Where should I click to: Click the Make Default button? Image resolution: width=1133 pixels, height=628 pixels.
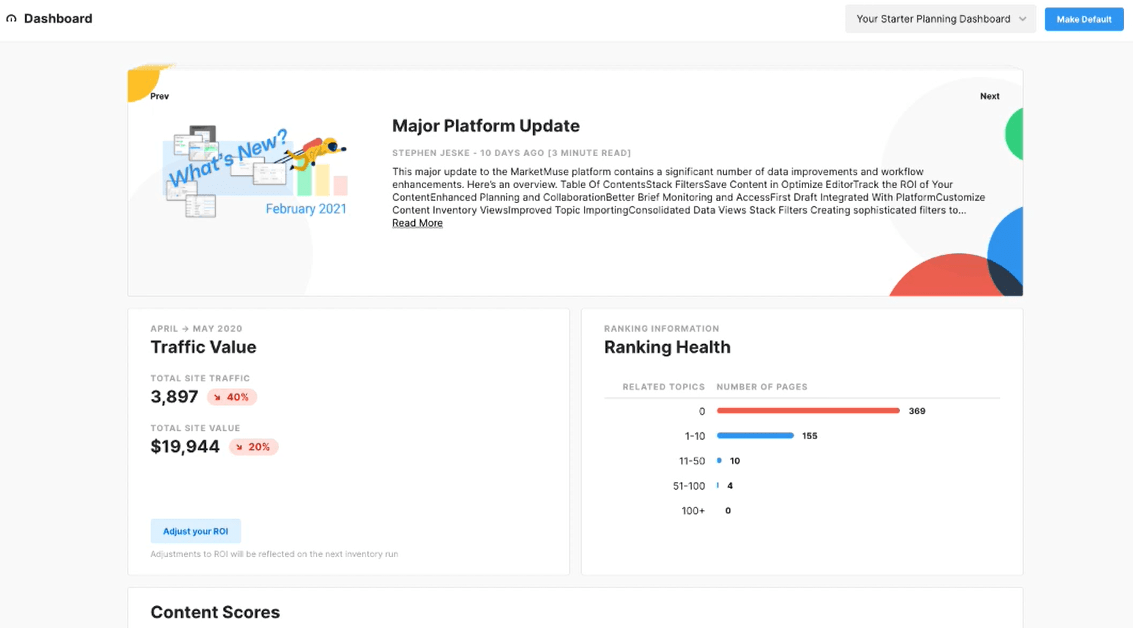1083,19
